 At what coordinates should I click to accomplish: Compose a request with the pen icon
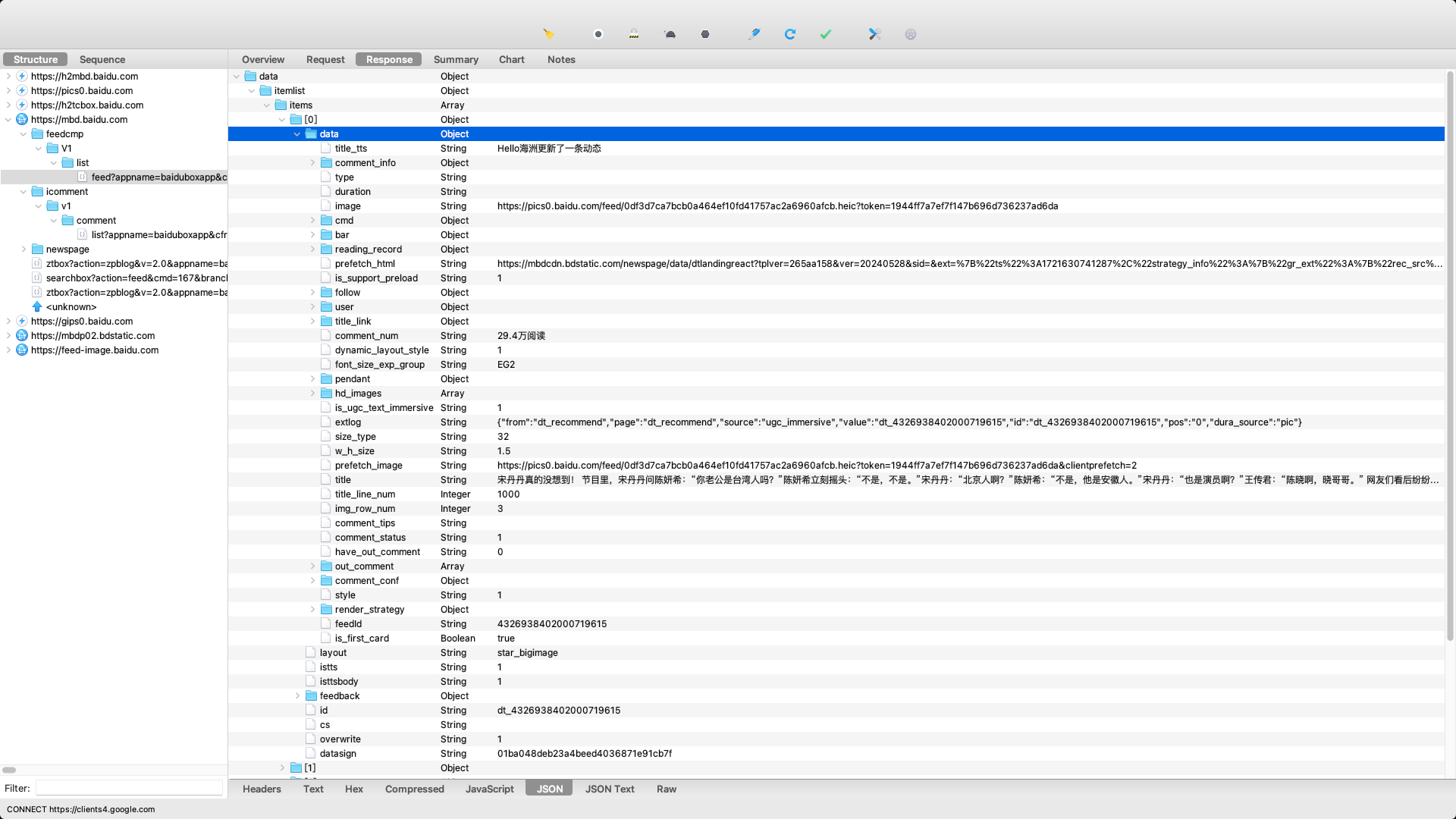755,34
